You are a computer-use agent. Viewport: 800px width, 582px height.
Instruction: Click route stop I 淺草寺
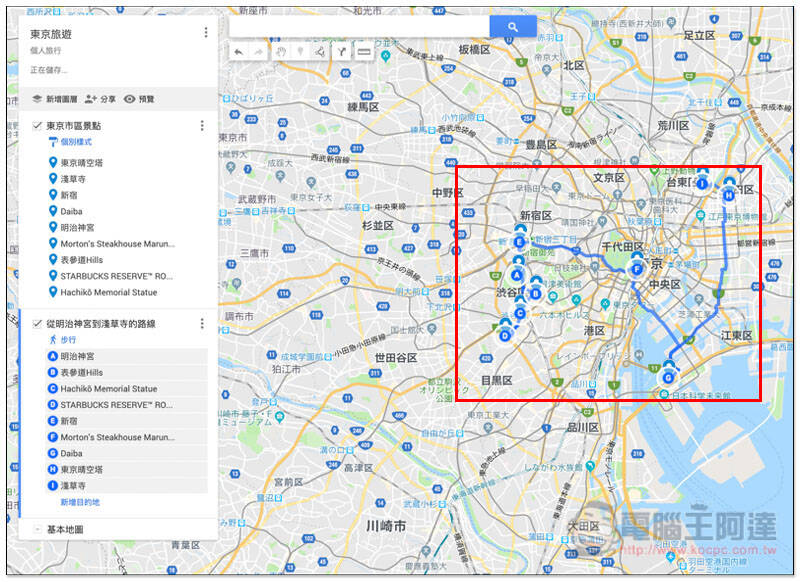click(x=127, y=486)
